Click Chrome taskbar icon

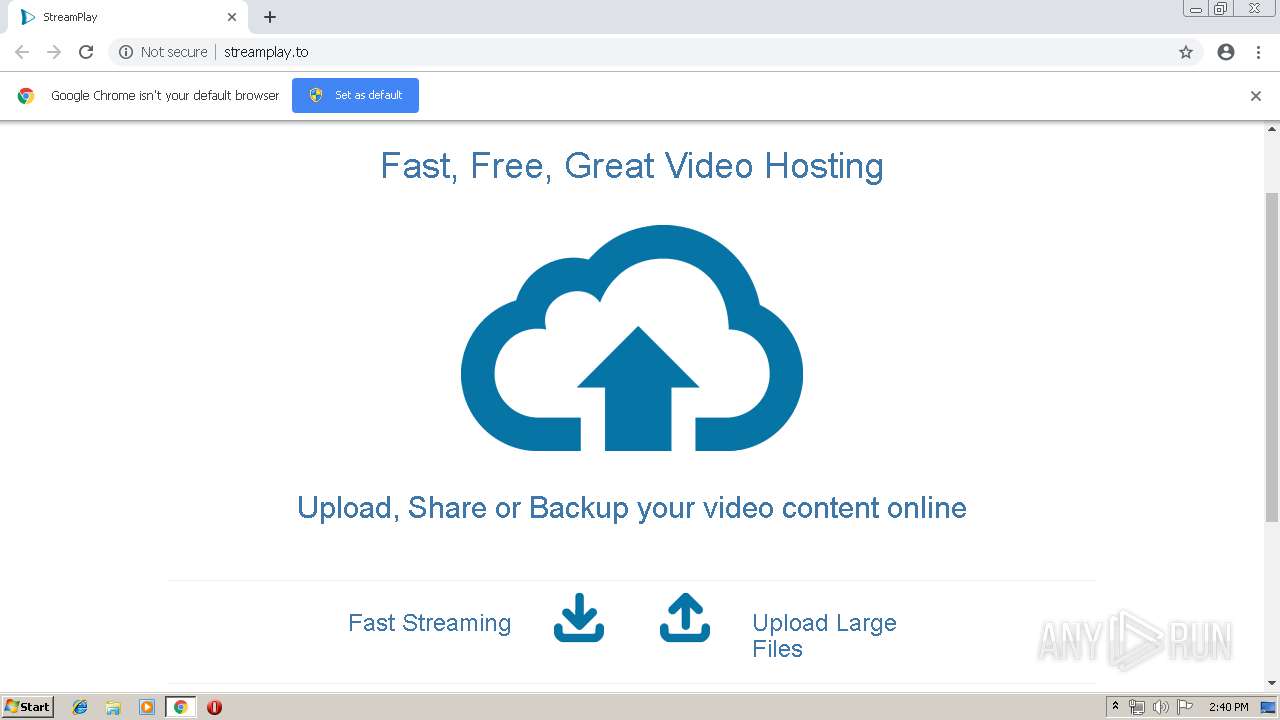point(180,707)
